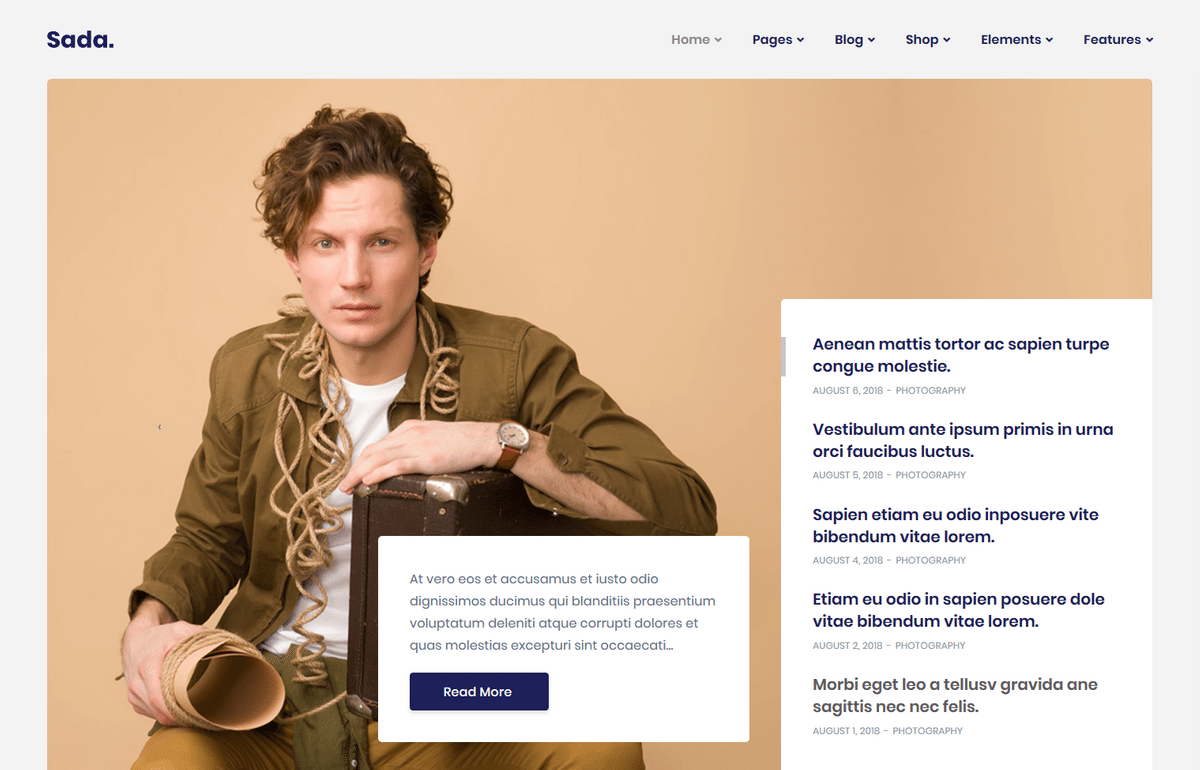Open article 'Aenean mattis tortor ac sapien'

[x=961, y=355]
